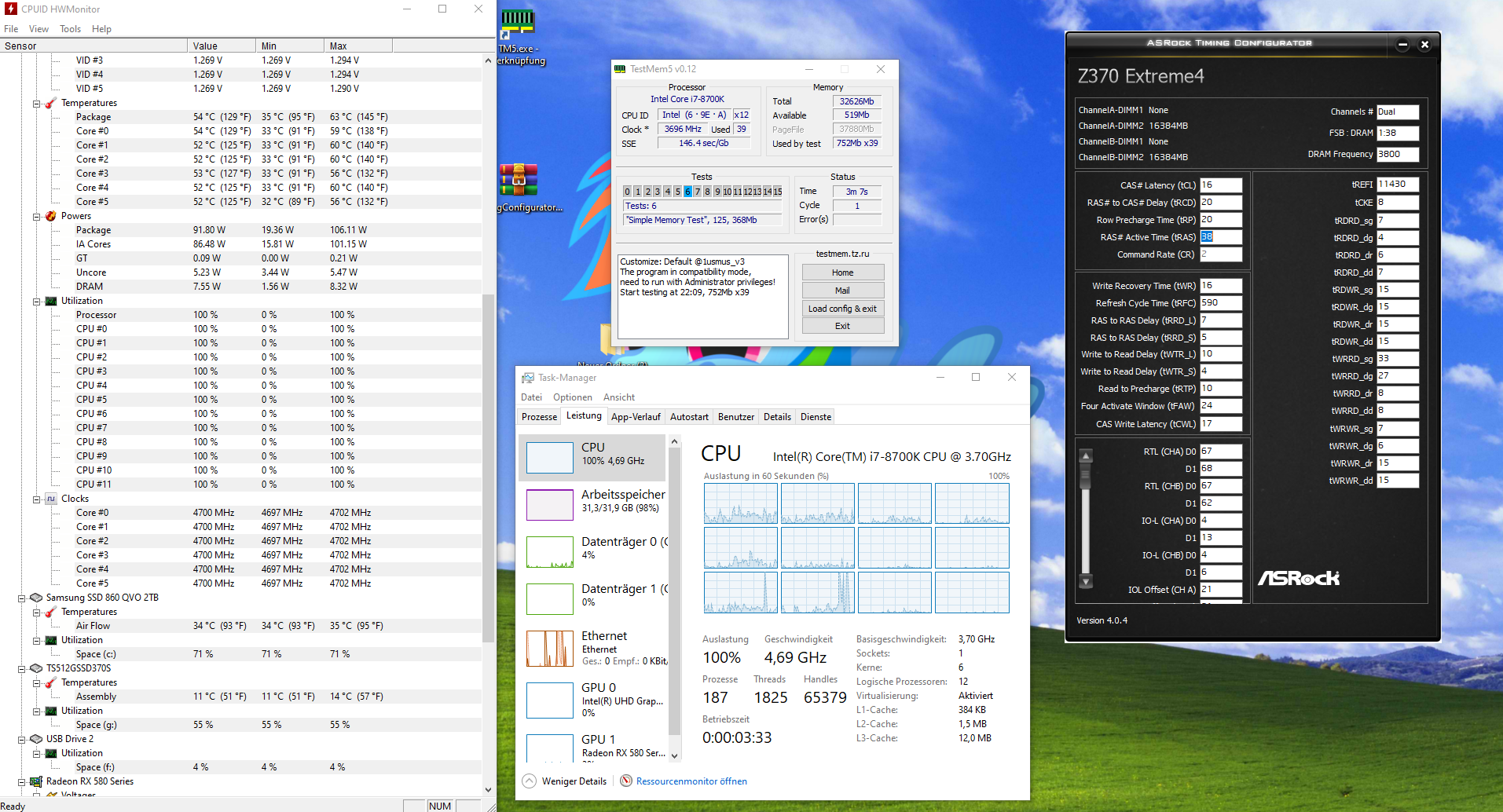
Task: Click the Utilization chip icon under processor
Action: 51,301
